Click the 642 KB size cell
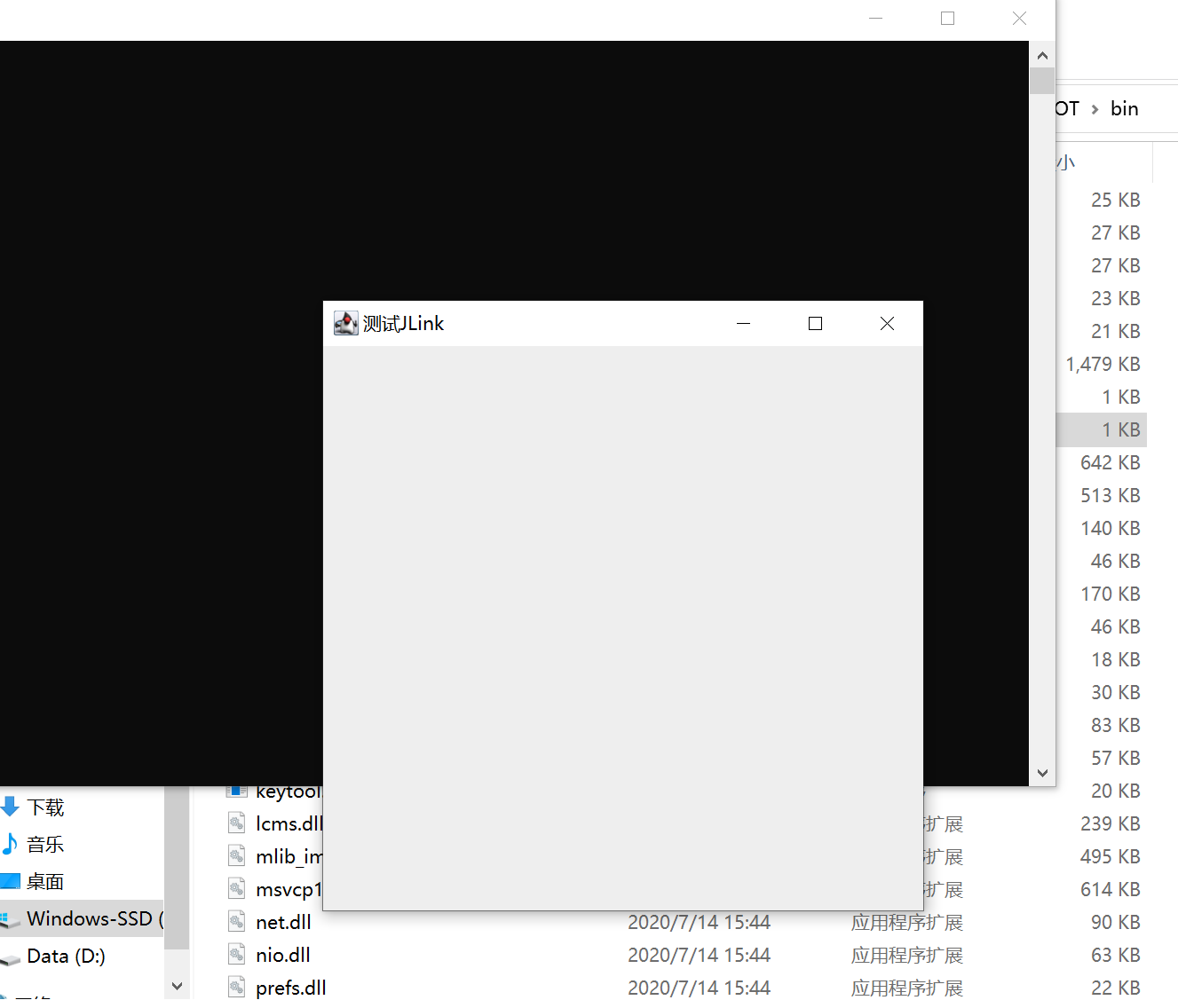This screenshot has width=1178, height=1008. pyautogui.click(x=1111, y=462)
